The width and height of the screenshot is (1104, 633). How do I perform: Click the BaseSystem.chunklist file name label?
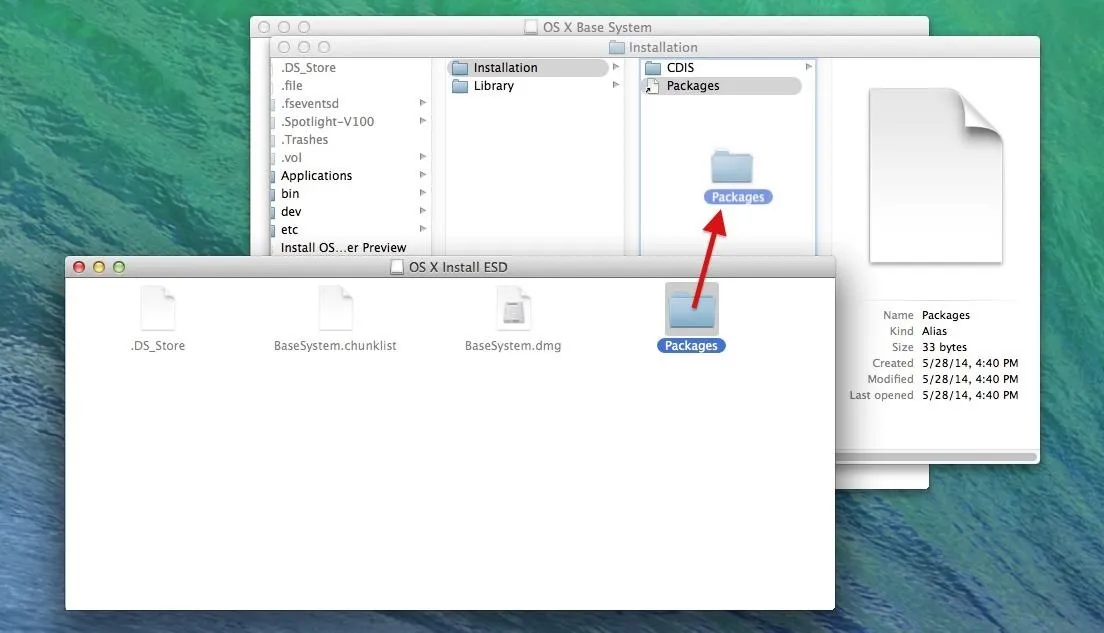point(335,346)
